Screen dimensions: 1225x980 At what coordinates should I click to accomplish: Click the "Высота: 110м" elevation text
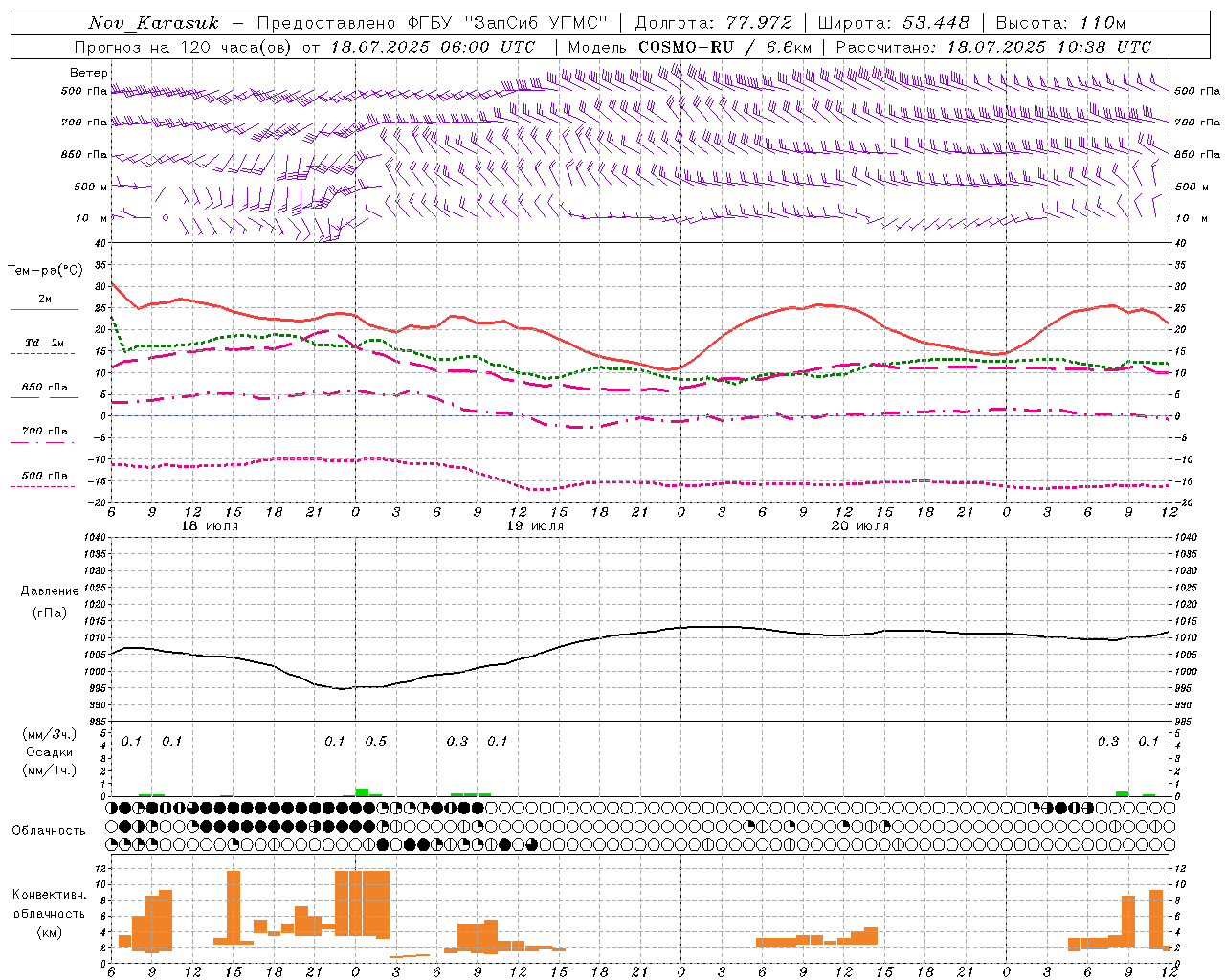(1060, 23)
